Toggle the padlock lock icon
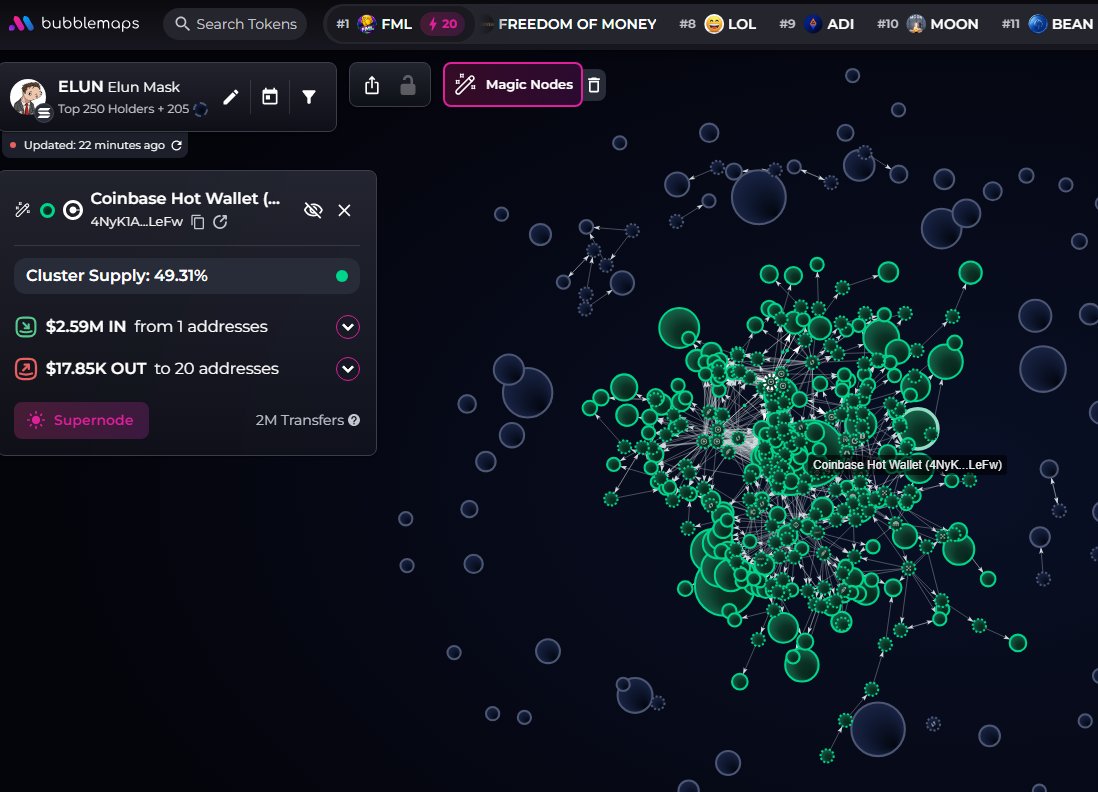The width and height of the screenshot is (1098, 792). pyautogui.click(x=408, y=85)
